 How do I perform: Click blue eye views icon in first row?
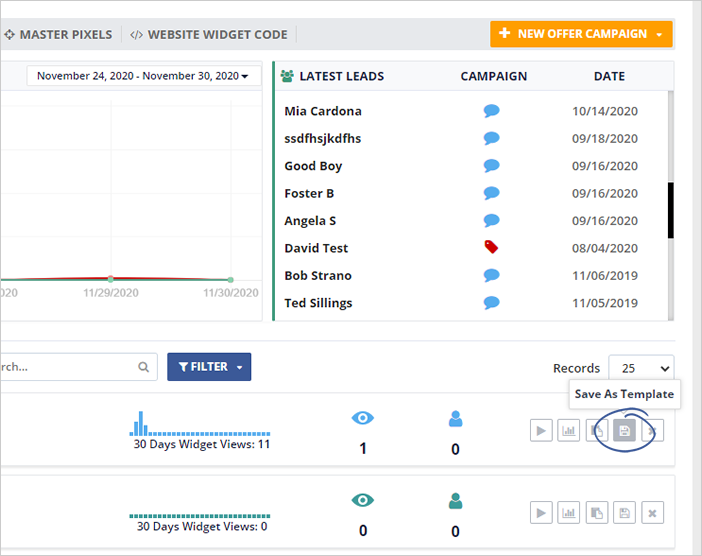[x=362, y=420]
